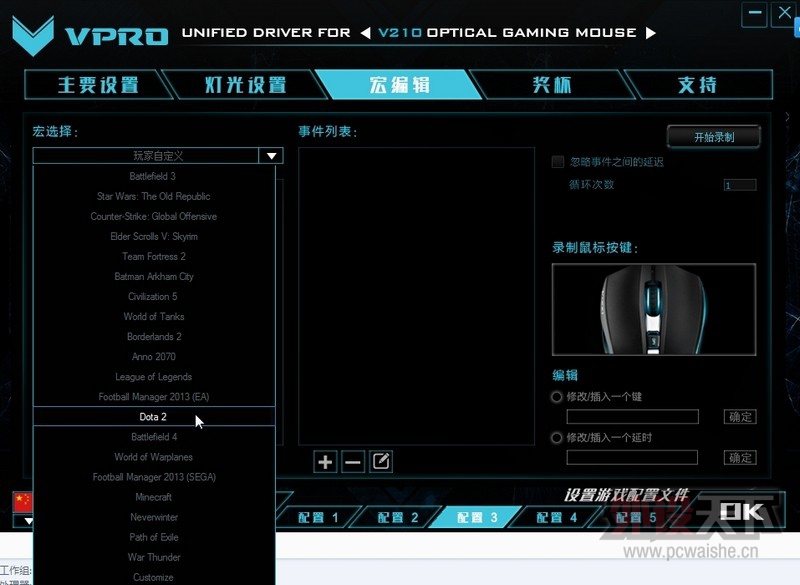Click 确定 next to key input

point(740,417)
